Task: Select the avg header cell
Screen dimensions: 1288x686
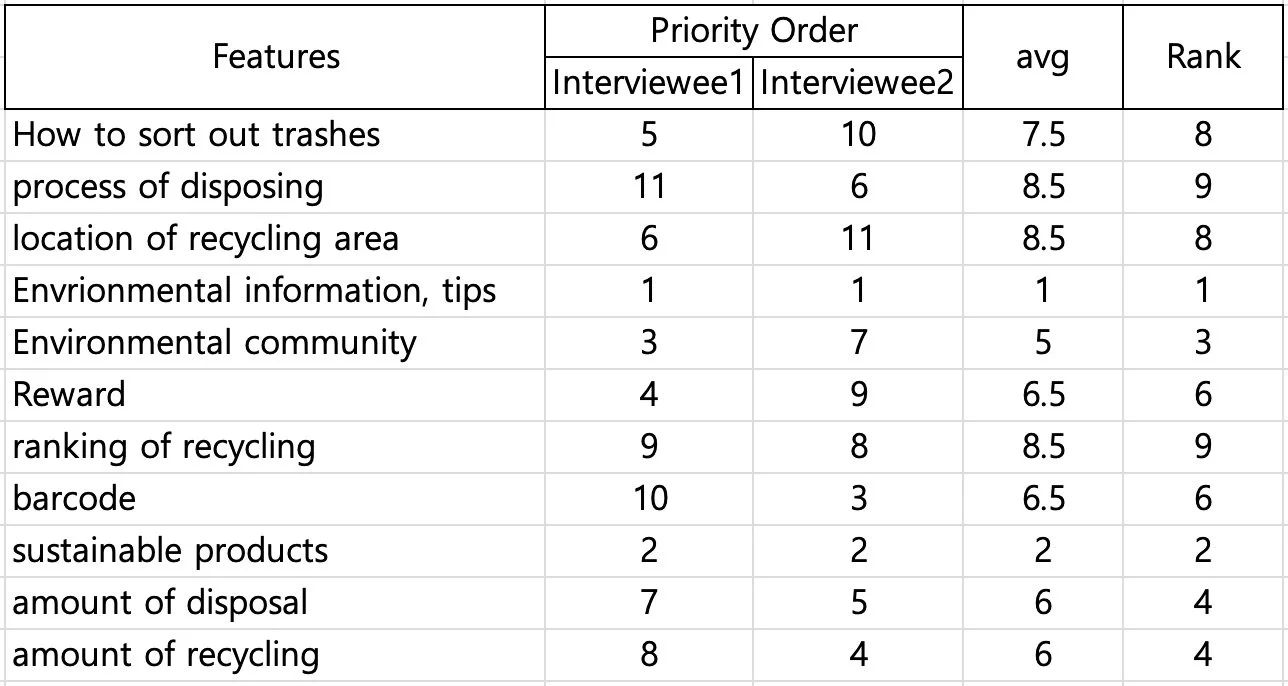Action: click(1043, 56)
